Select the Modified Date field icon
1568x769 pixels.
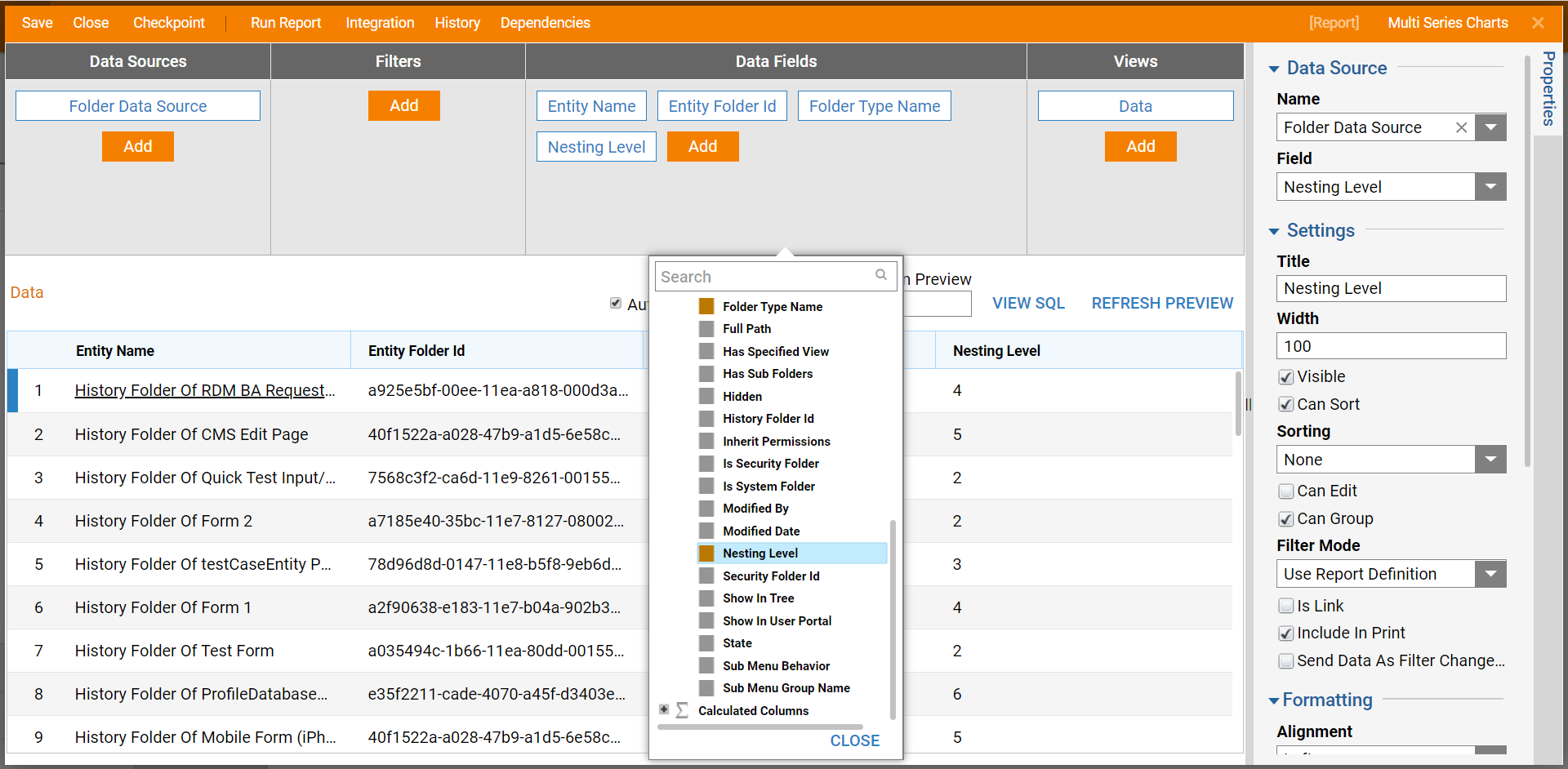[706, 531]
